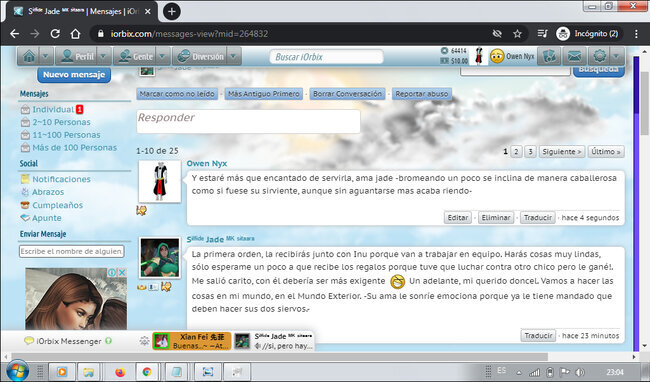Click Más Antiguo Primero
Screen dimensions: 650x382
tap(264, 94)
